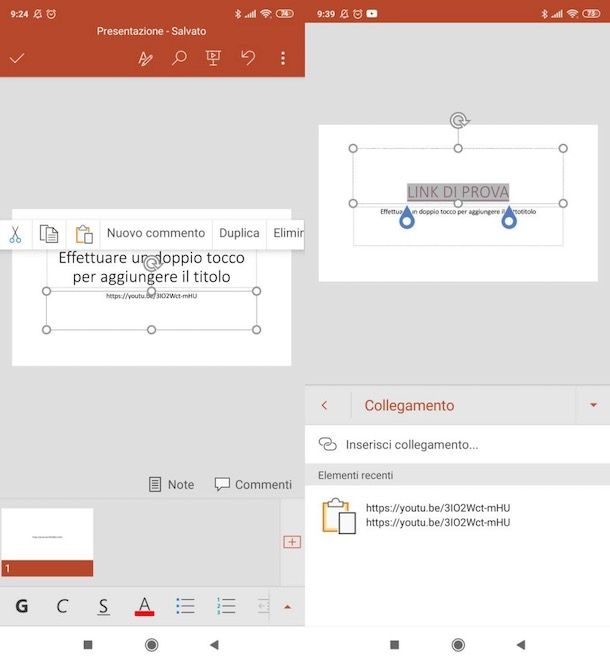Apply the red font color
This screenshot has height=661, width=610.
tap(144, 607)
